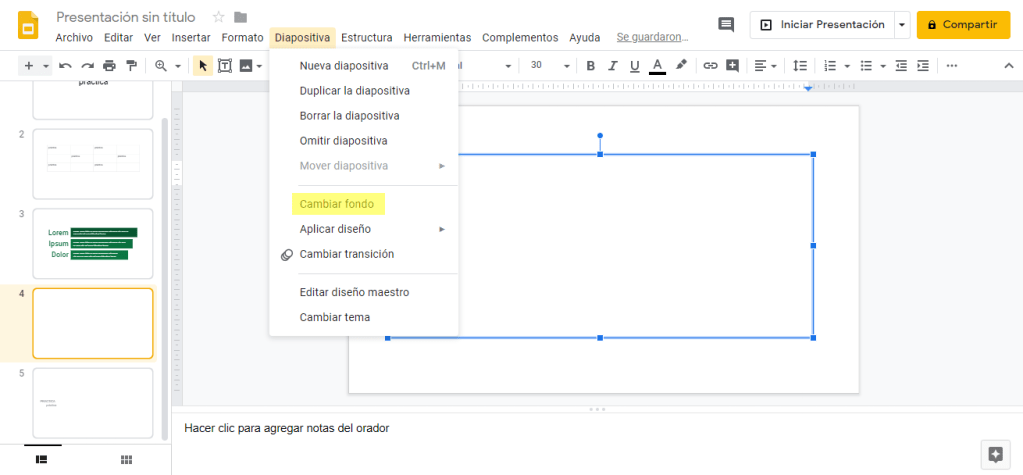Click the undo arrow

pyautogui.click(x=65, y=66)
